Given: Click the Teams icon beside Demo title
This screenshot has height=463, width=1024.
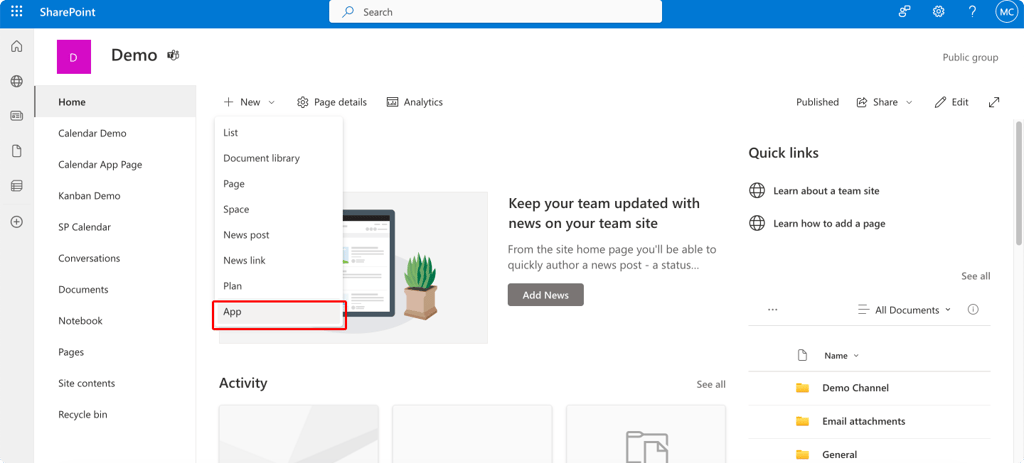Looking at the screenshot, I should click(x=173, y=56).
